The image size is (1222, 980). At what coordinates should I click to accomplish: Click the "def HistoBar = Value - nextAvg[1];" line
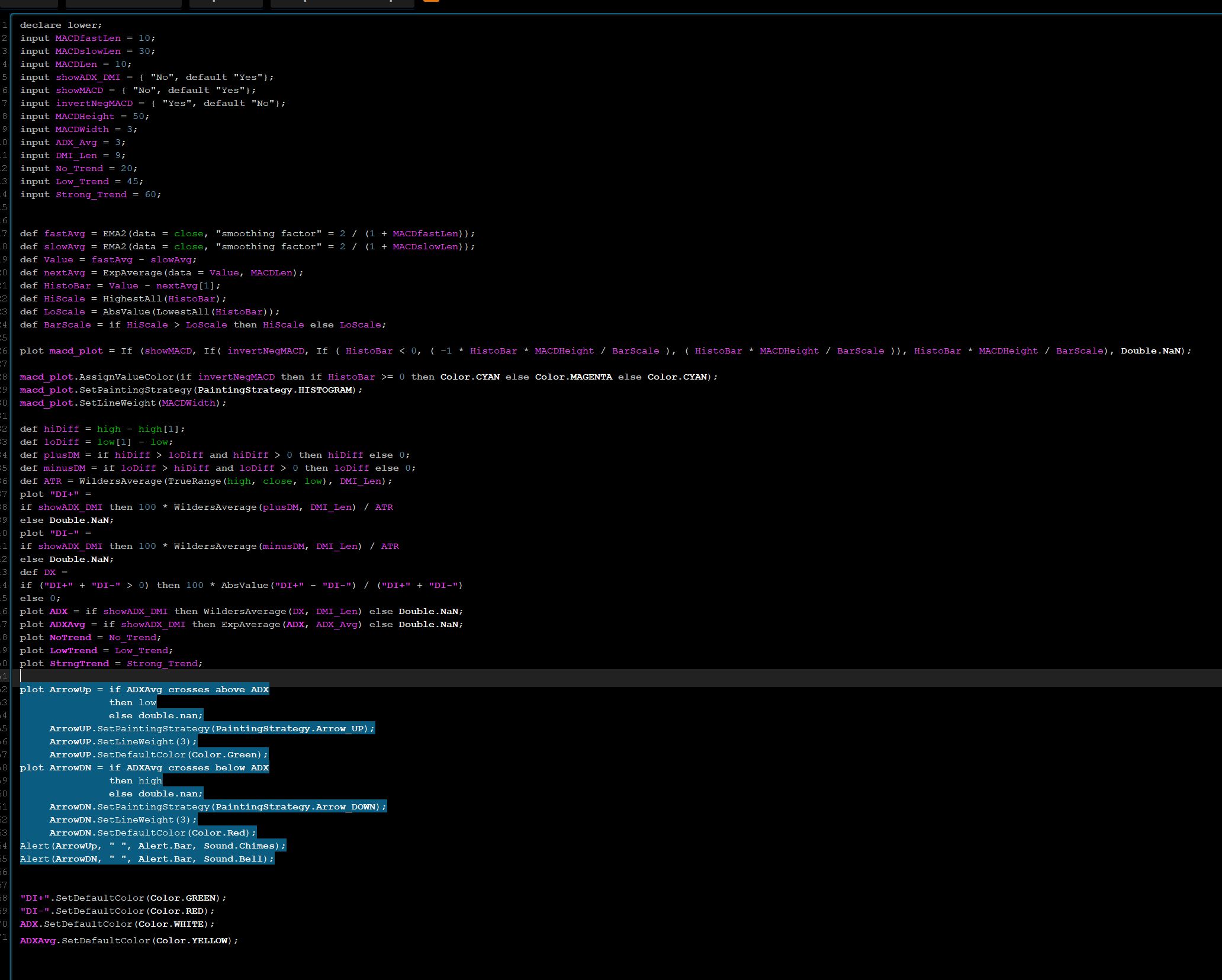click(120, 285)
